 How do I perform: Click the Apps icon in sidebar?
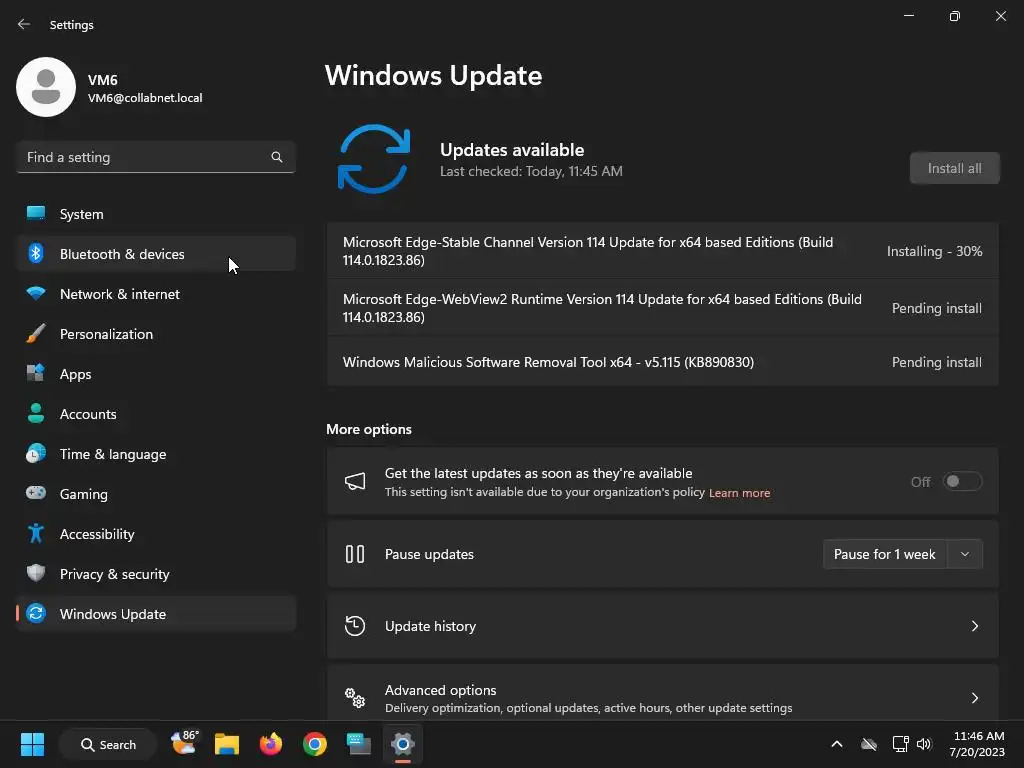(36, 374)
